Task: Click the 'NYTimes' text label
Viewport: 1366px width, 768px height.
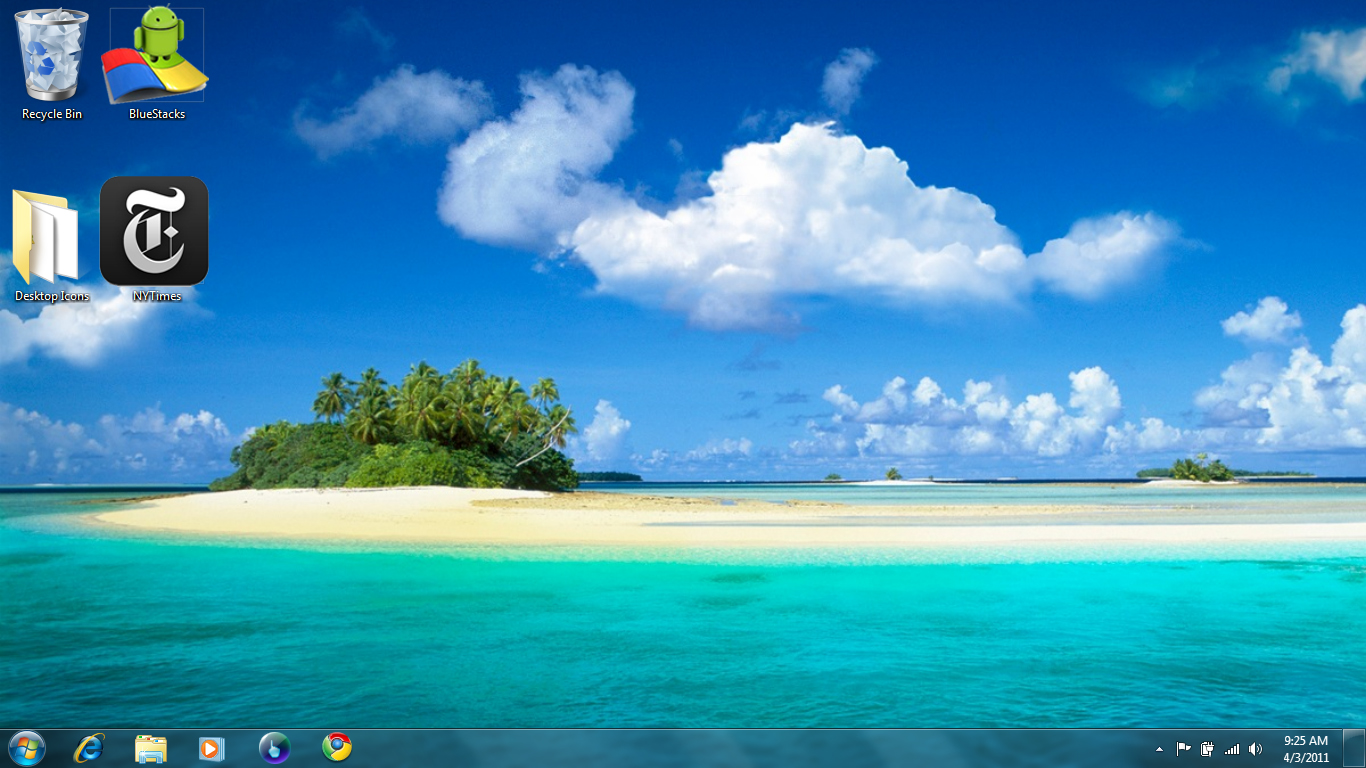Action: point(157,296)
